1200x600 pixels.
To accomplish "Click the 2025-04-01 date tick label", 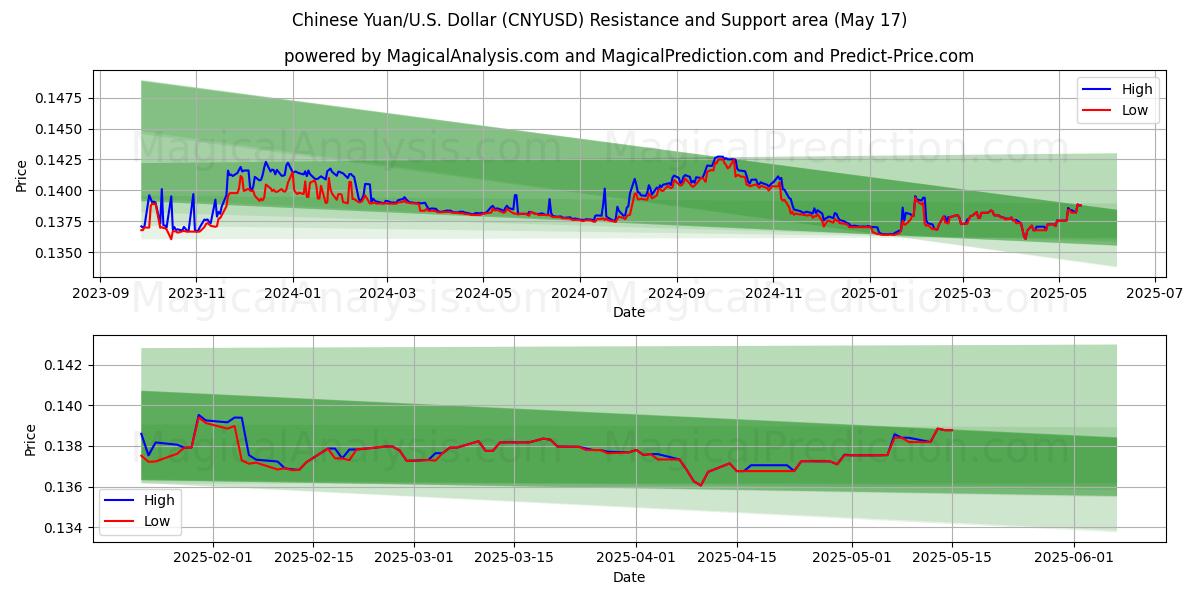I will point(636,559).
